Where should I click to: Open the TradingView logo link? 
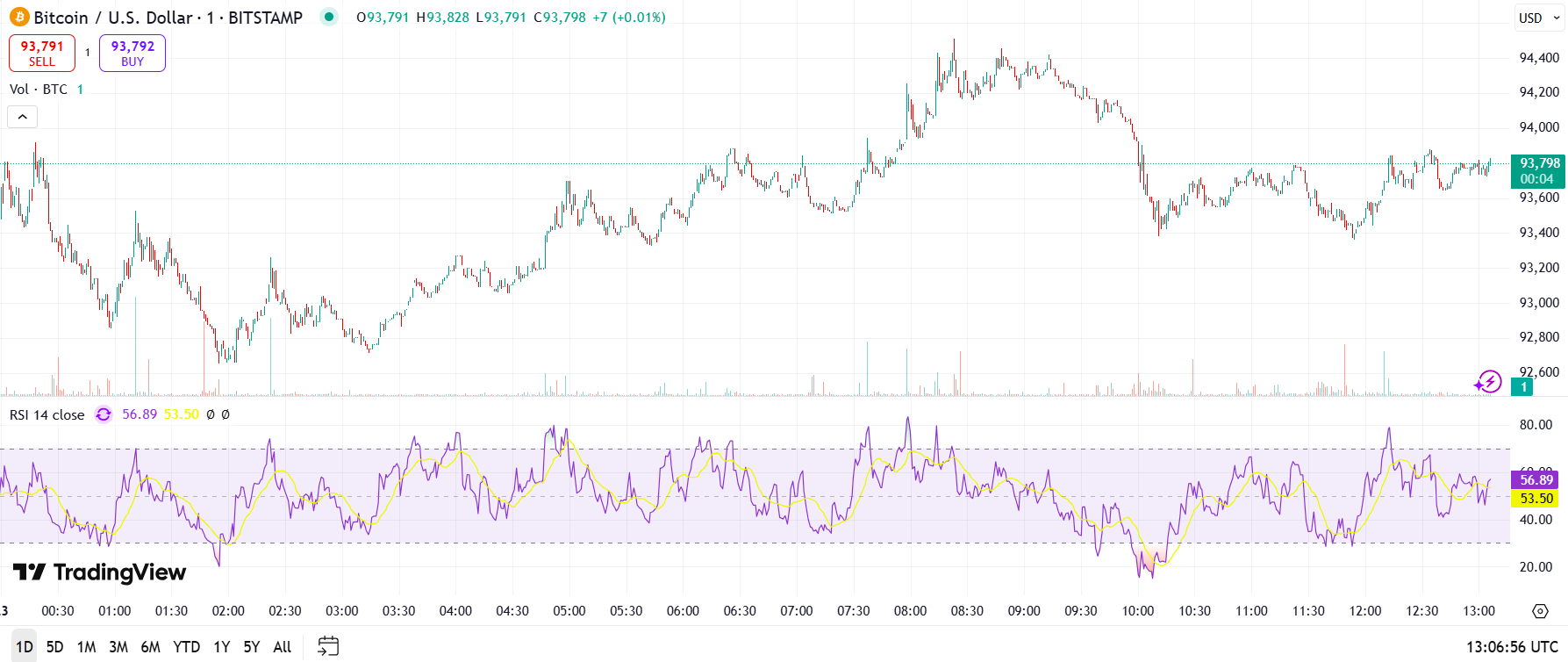100,572
